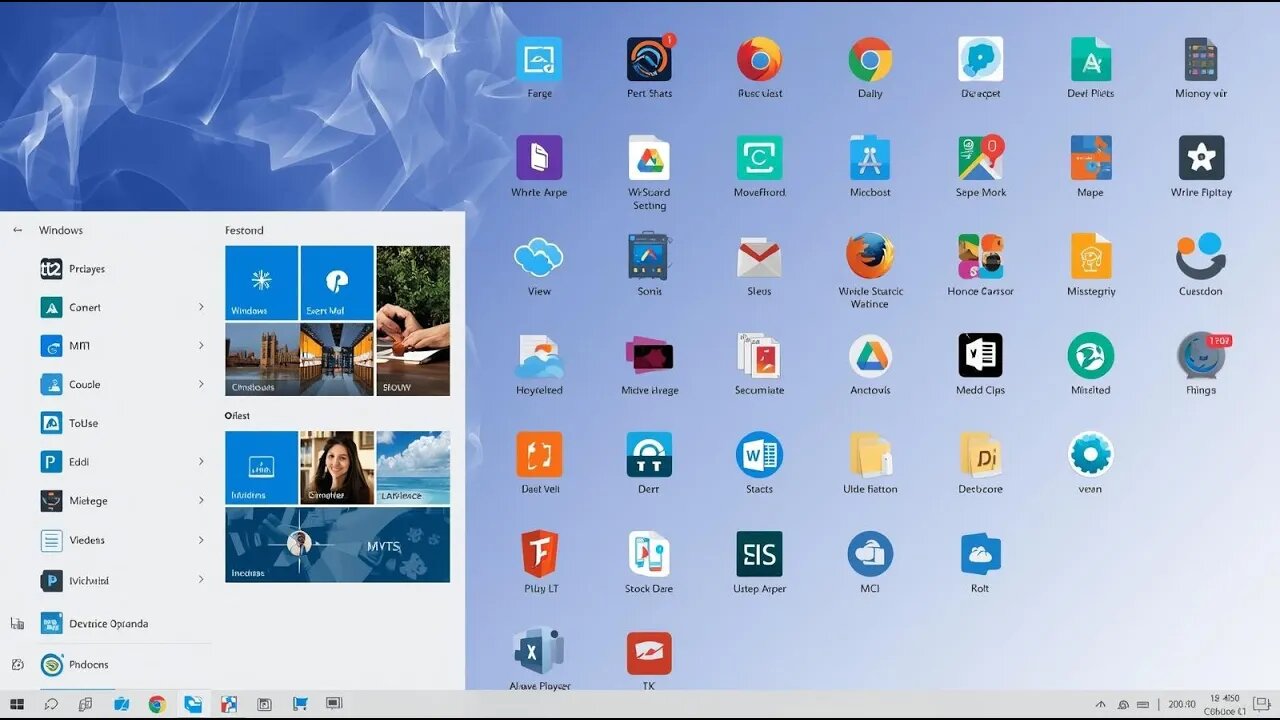Viewport: 1280px width, 720px height.
Task: Open the View cloud icon
Action: 539,257
